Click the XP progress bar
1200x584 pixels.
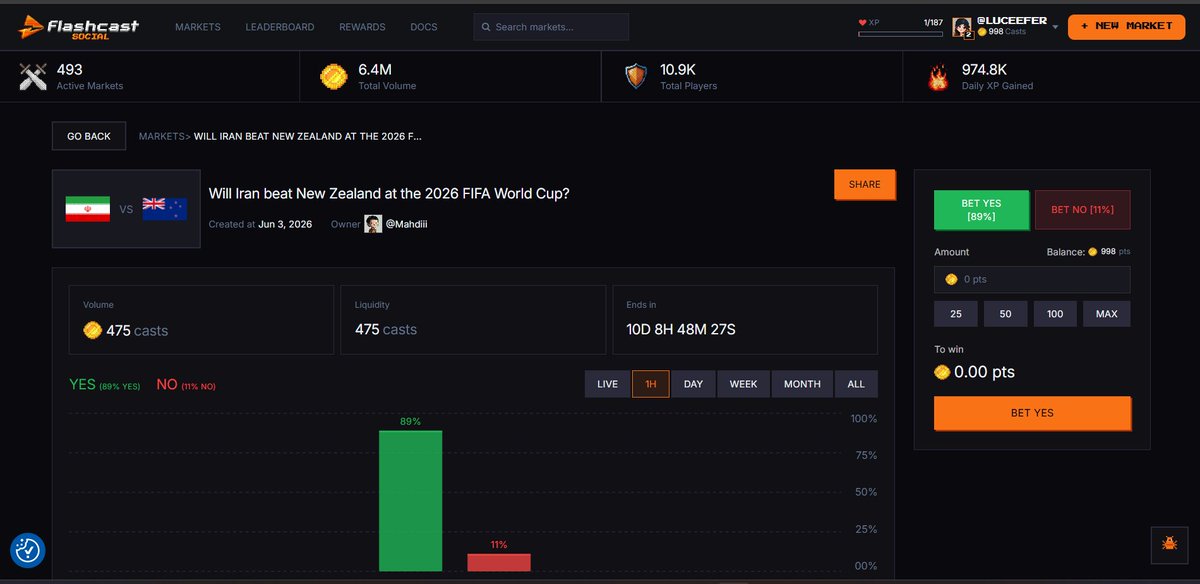[900, 34]
